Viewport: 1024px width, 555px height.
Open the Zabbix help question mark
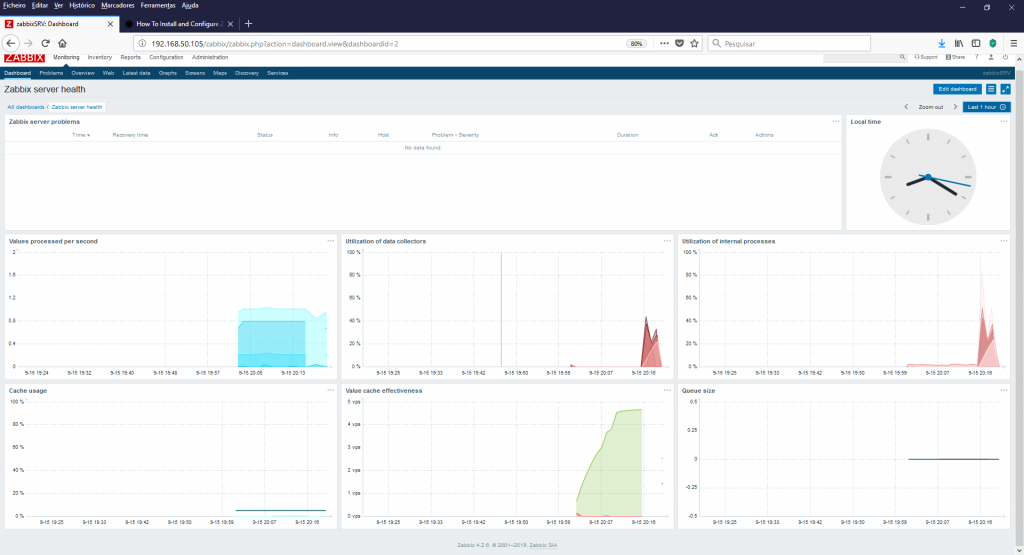point(977,57)
